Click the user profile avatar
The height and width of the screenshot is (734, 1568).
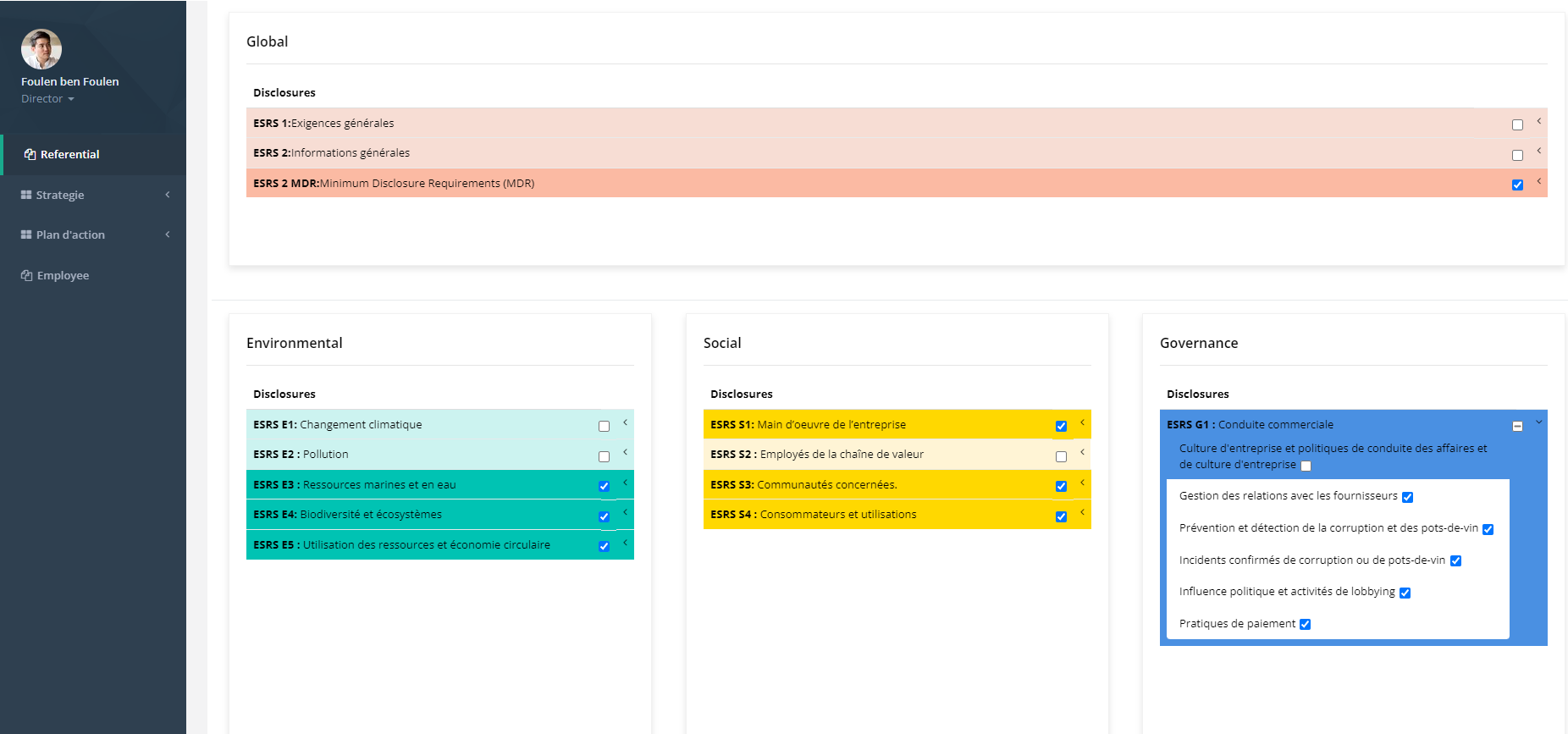(41, 49)
